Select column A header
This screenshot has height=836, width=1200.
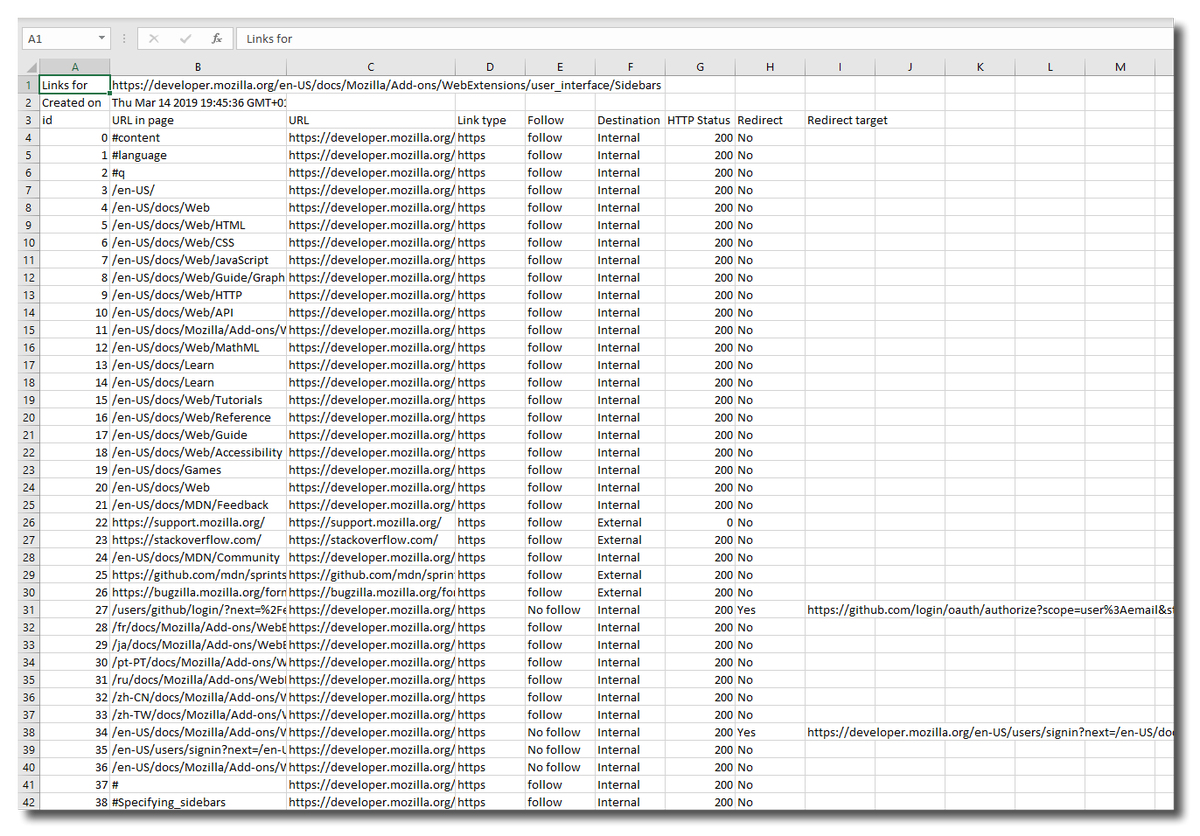(x=74, y=67)
